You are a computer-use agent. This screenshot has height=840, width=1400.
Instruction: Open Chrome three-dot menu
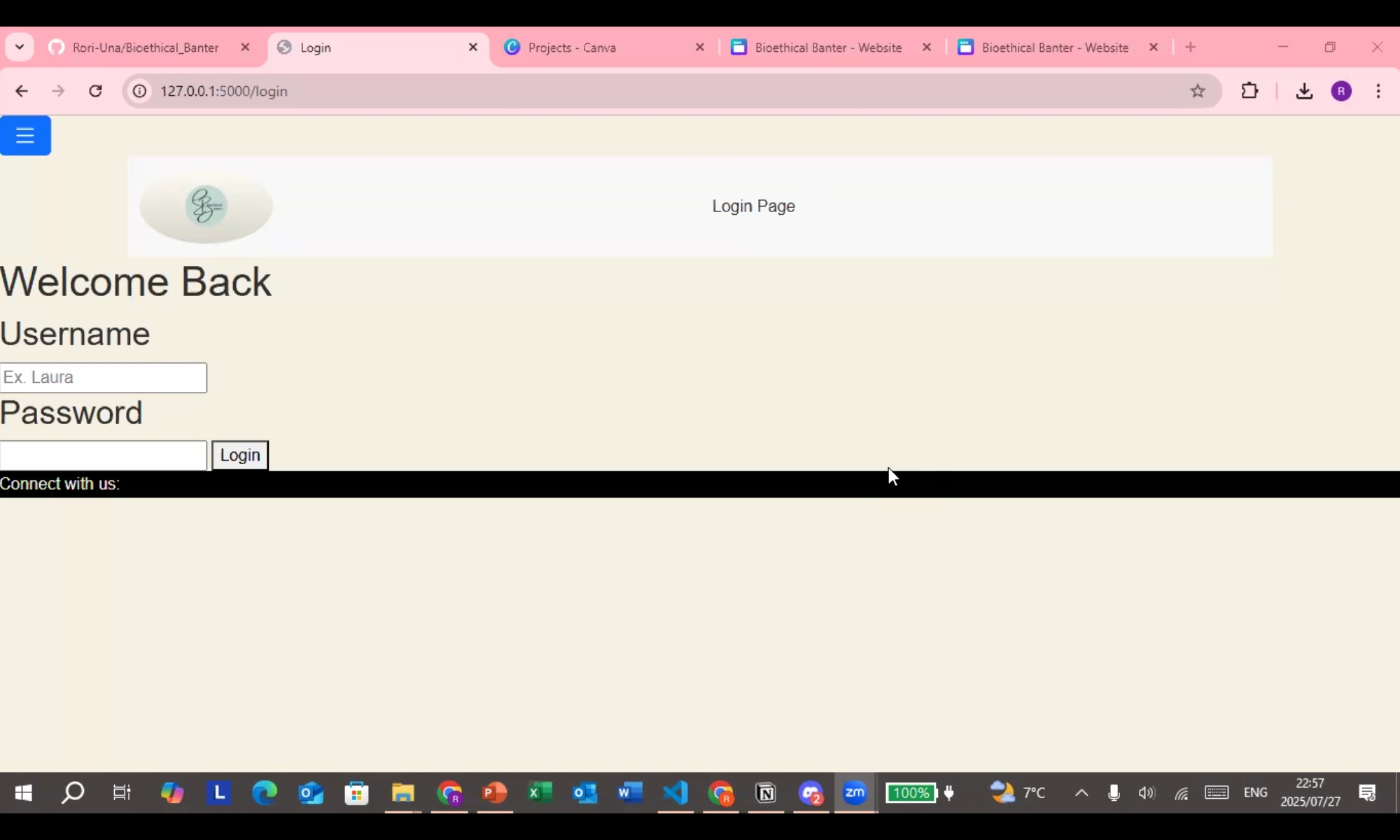1378,91
